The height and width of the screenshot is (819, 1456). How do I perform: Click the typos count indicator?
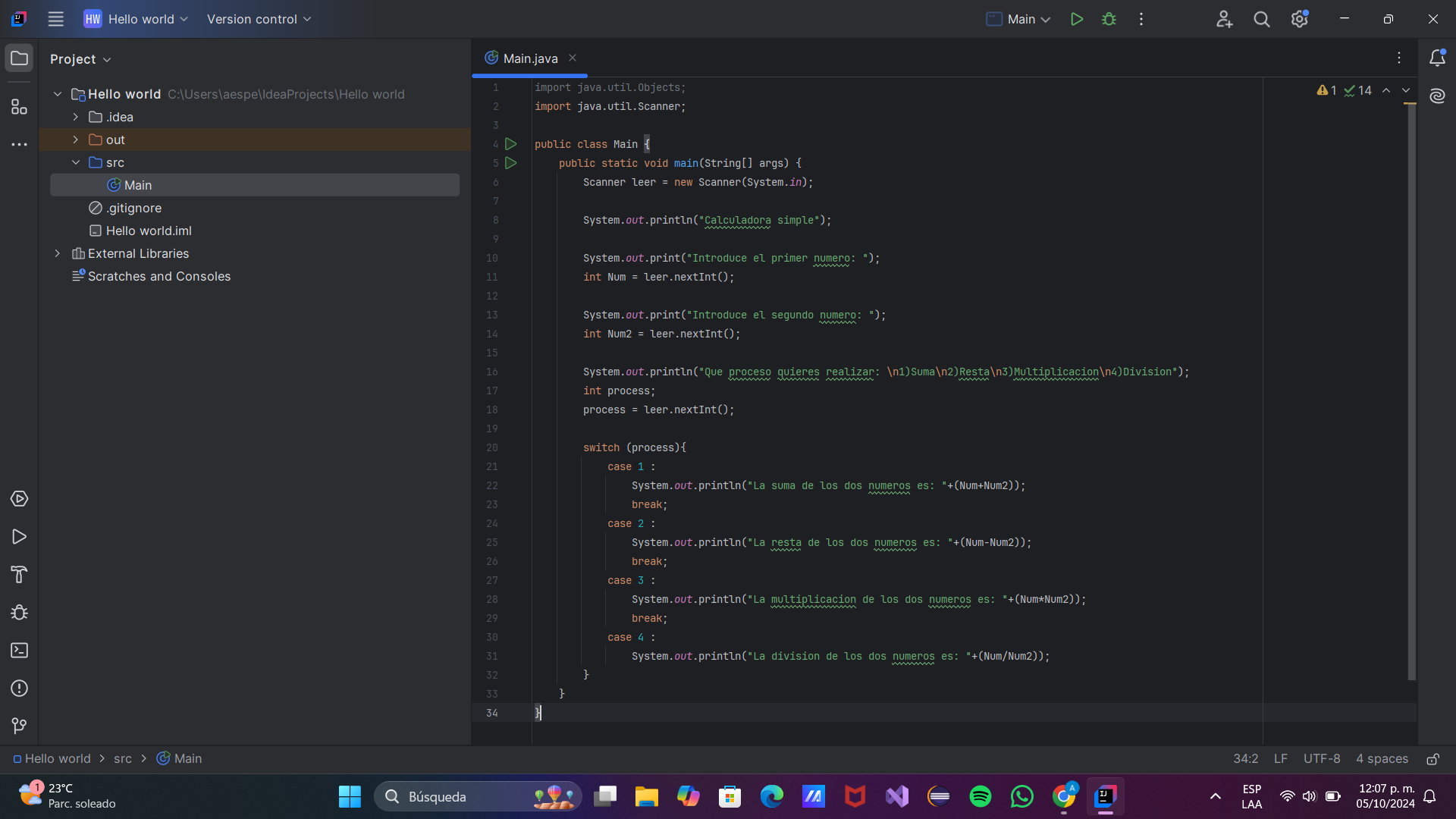1358,90
